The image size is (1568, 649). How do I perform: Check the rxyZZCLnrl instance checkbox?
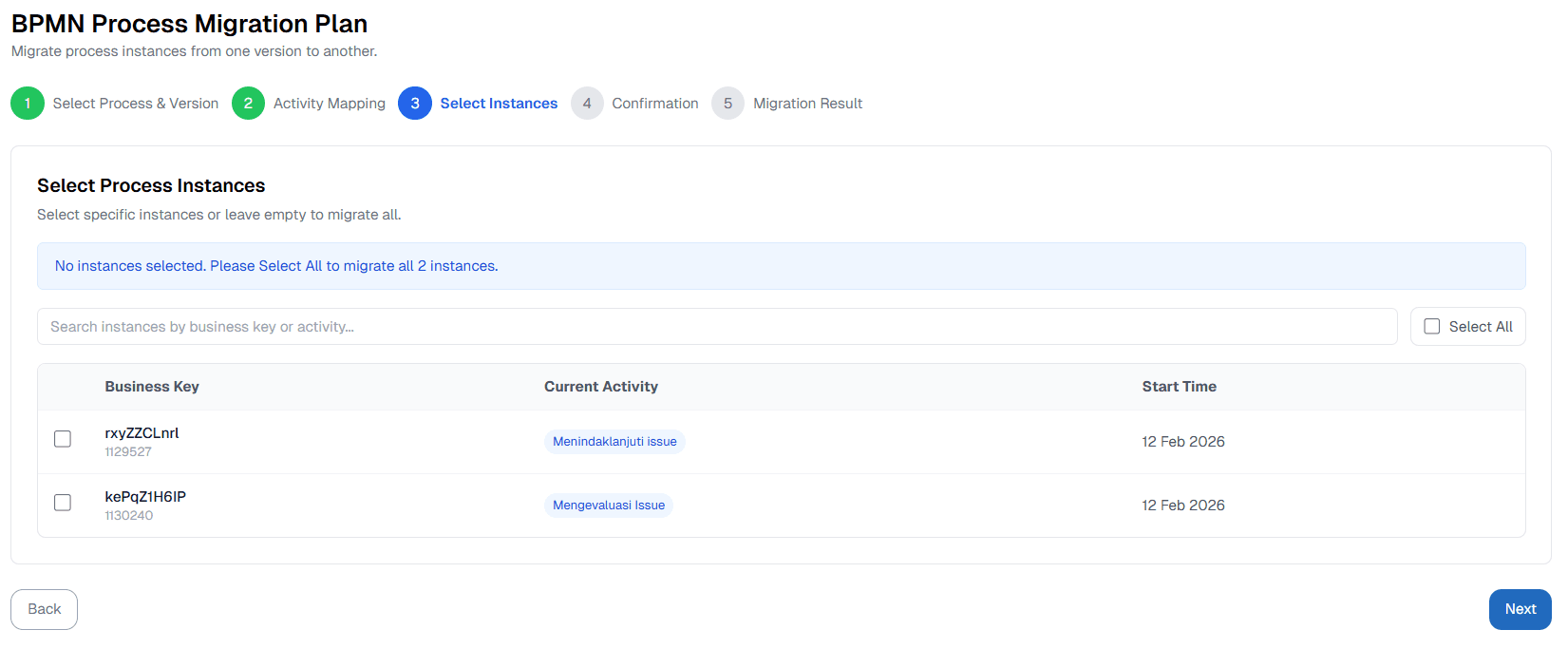click(x=63, y=439)
